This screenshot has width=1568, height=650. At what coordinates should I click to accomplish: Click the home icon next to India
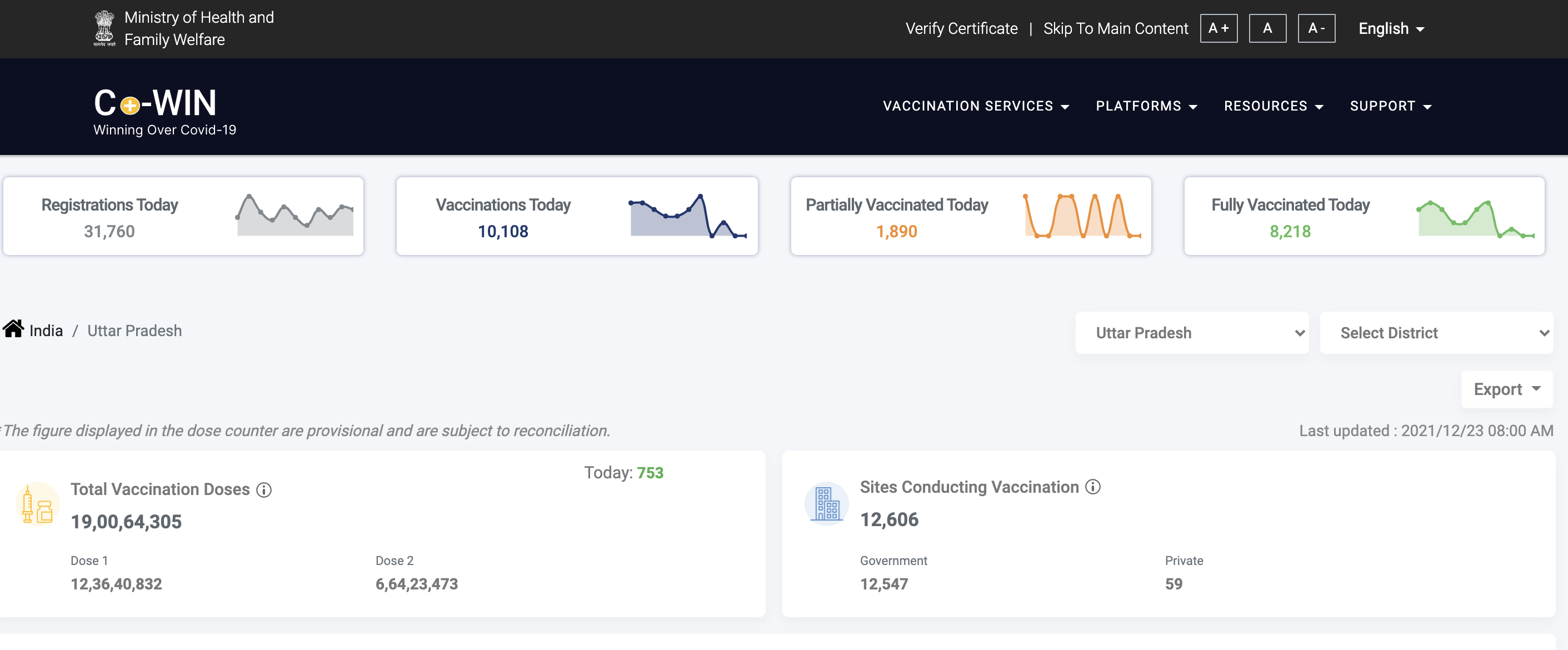13,329
